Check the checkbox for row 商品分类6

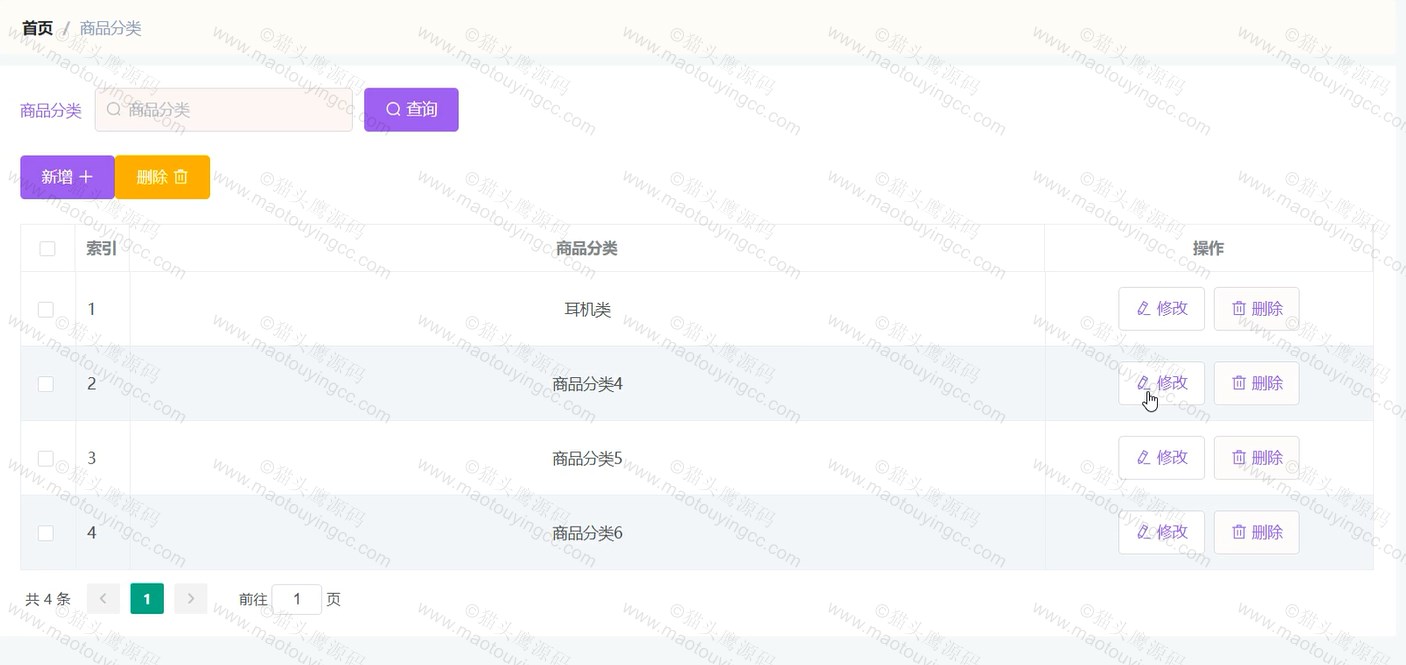(x=46, y=533)
